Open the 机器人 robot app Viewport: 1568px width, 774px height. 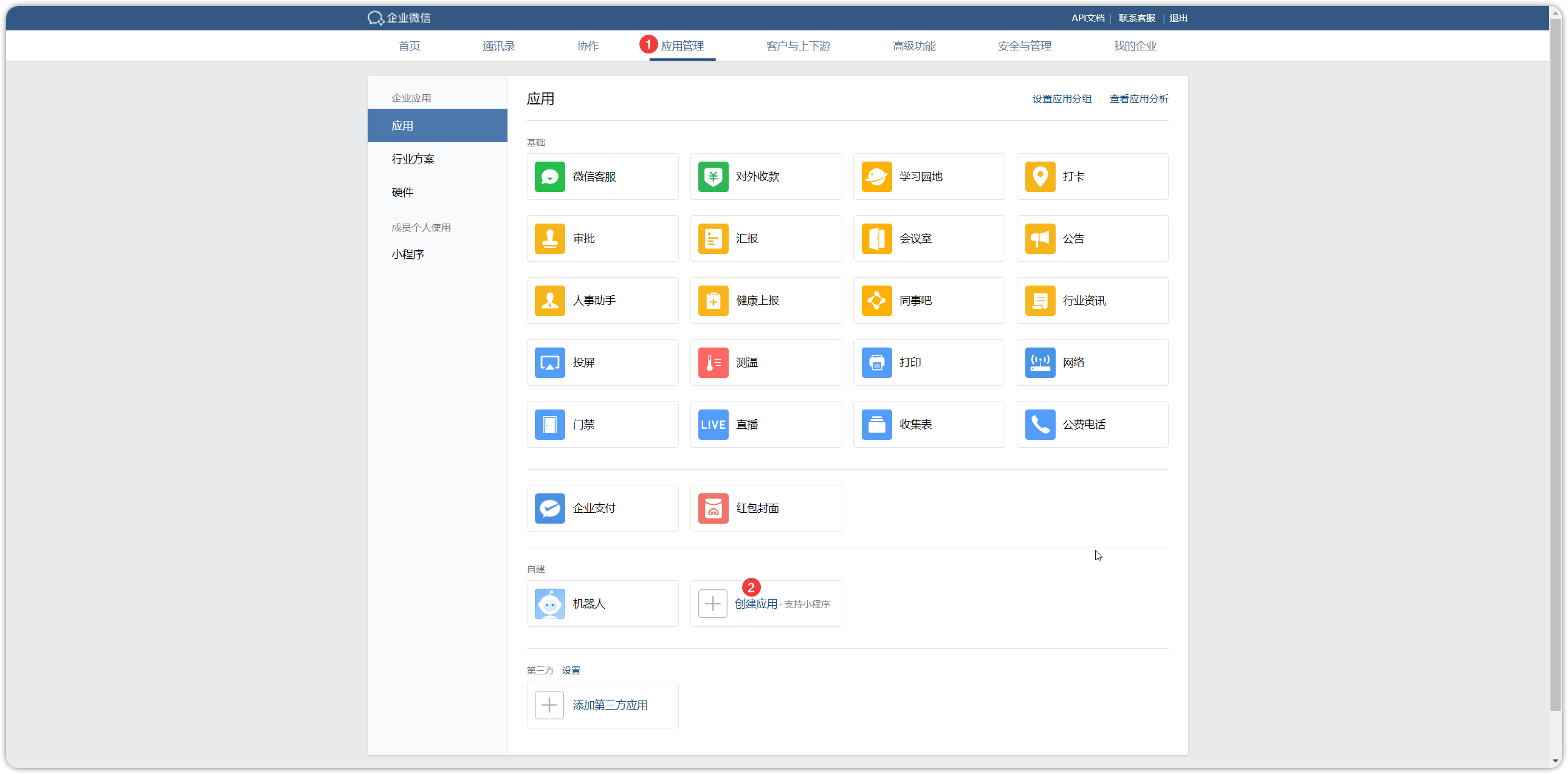pyautogui.click(x=602, y=604)
